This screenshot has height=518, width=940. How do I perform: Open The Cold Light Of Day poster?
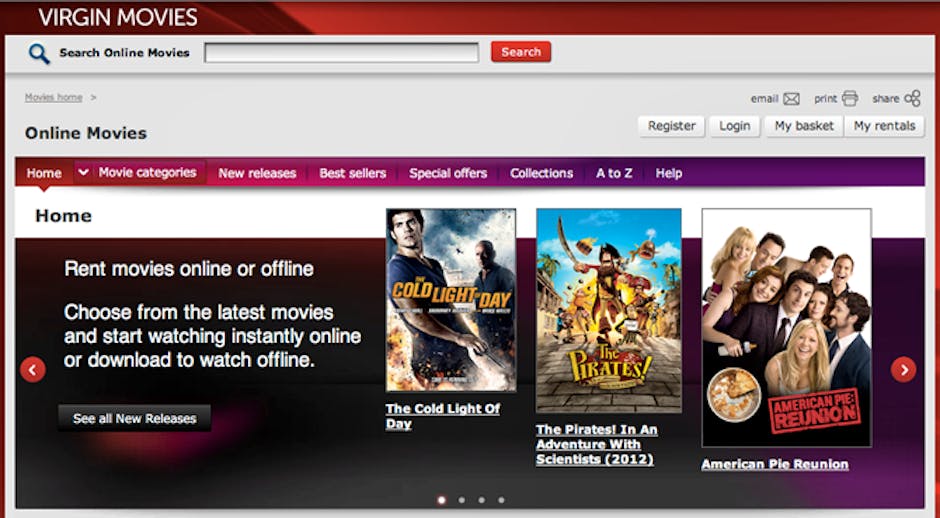click(x=451, y=299)
